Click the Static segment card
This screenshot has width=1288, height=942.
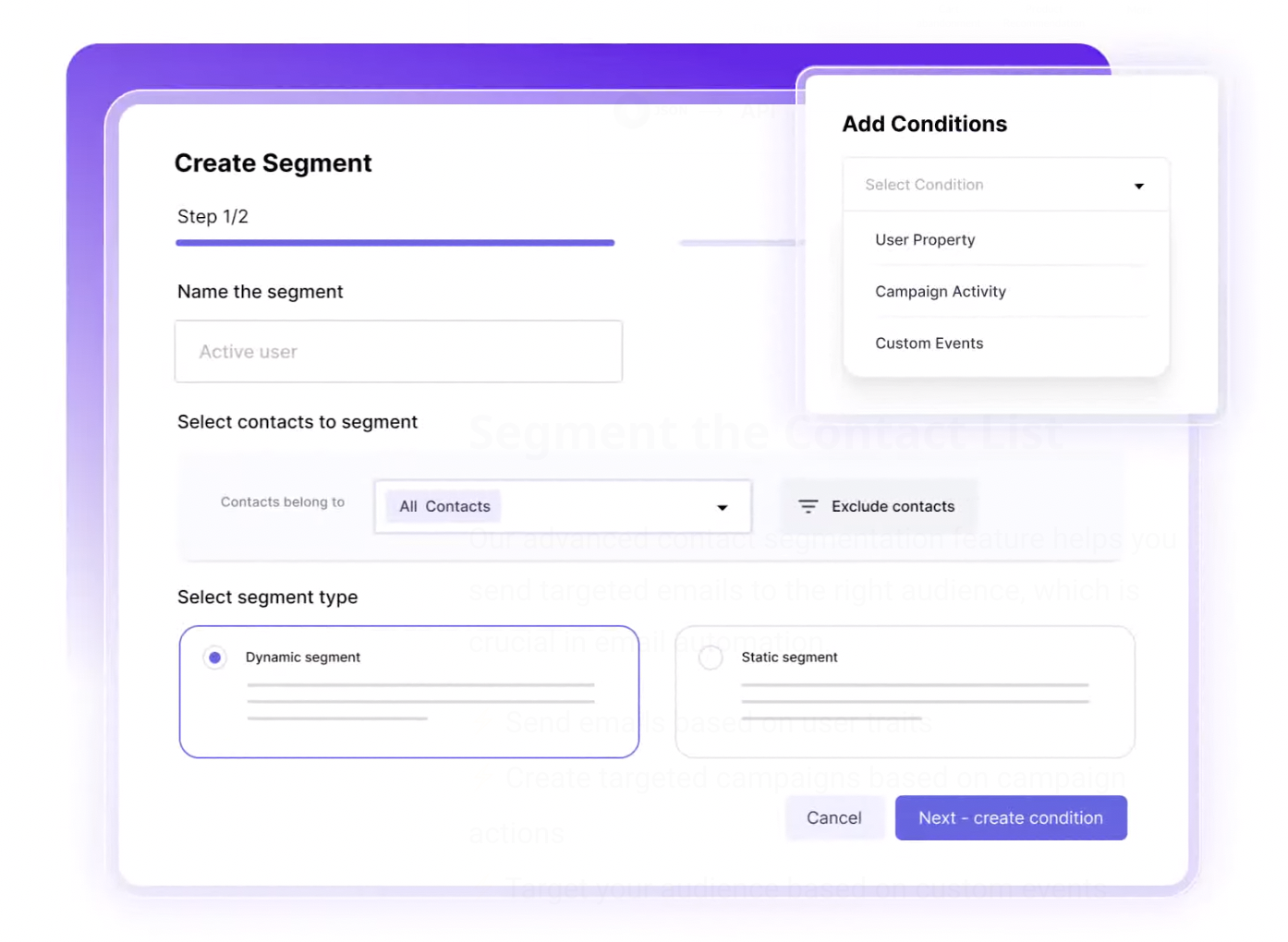point(905,692)
